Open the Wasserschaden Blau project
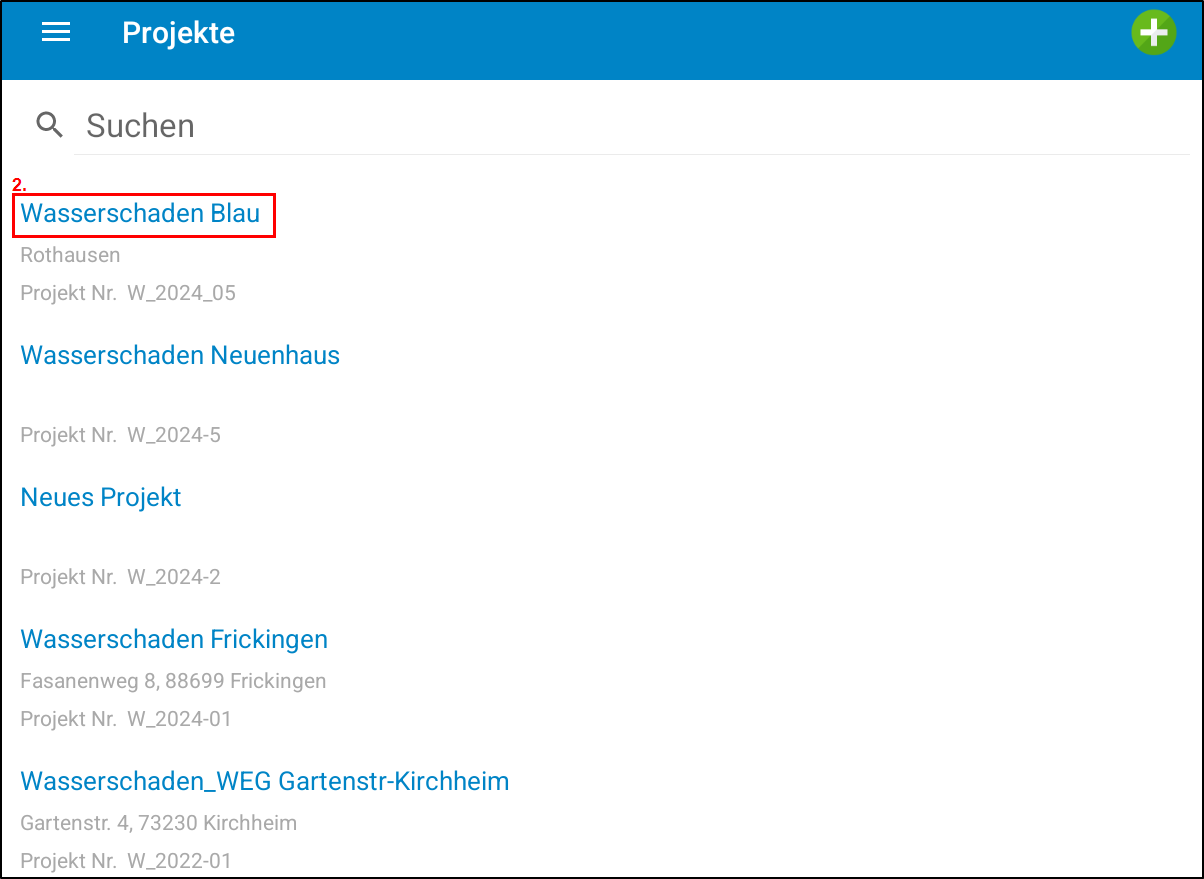 click(x=140, y=214)
